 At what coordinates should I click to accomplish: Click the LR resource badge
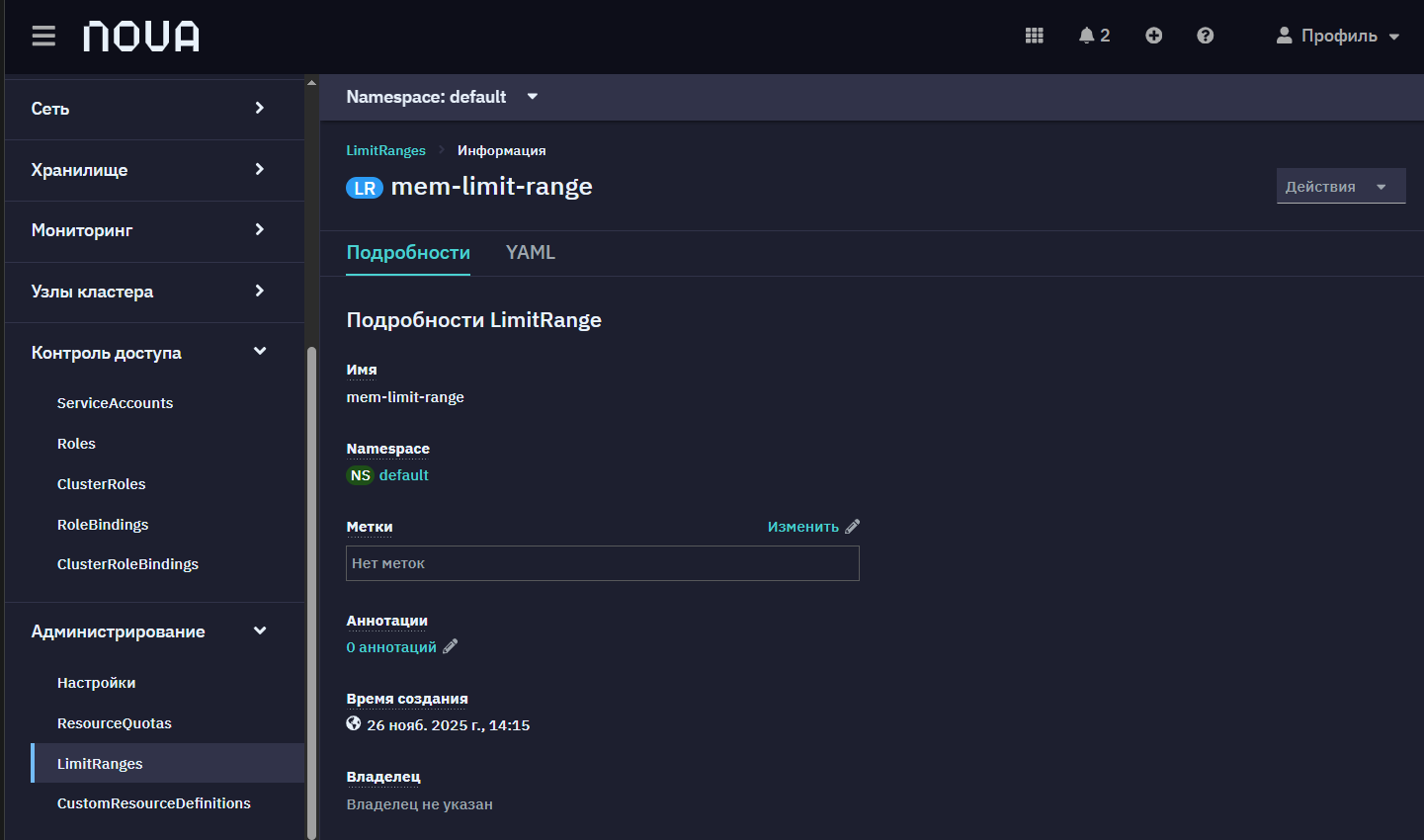[x=365, y=188]
